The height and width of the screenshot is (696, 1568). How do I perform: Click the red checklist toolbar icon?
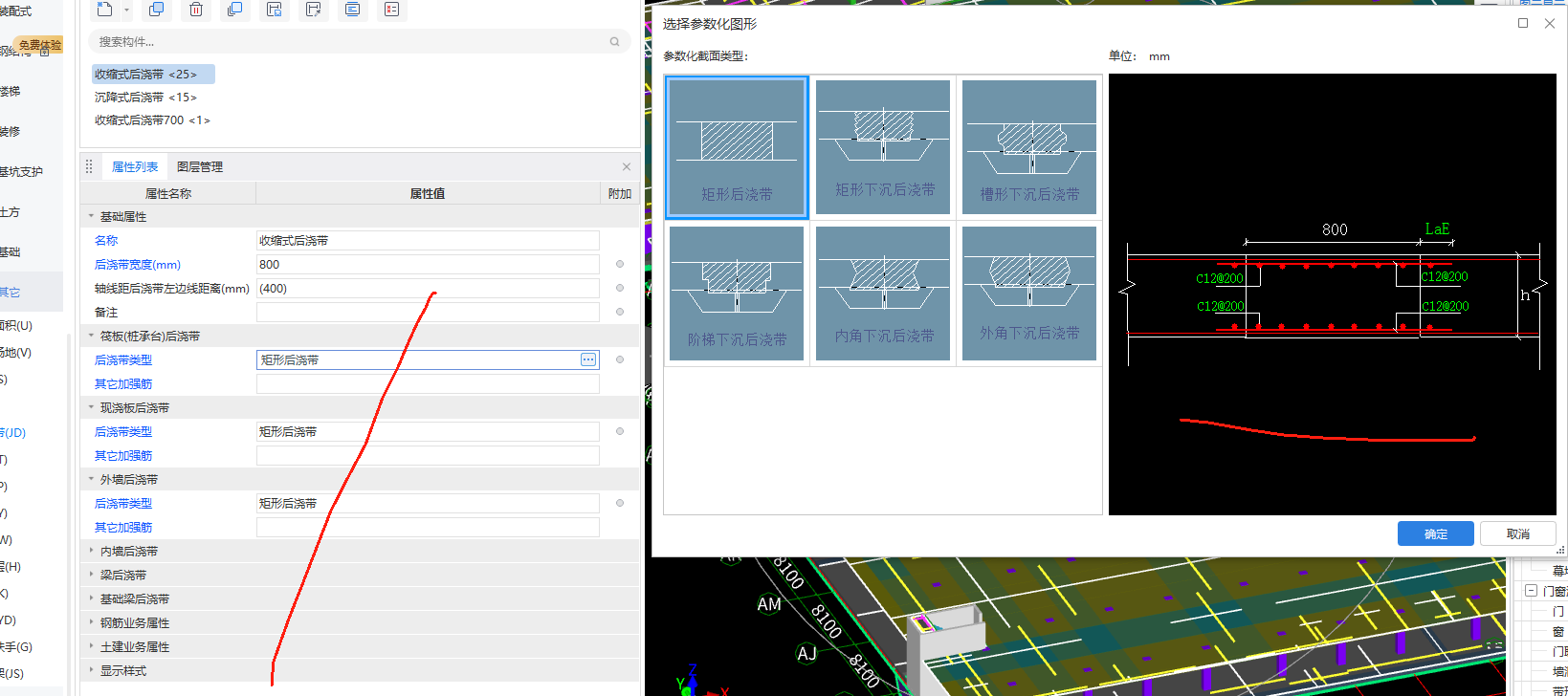coord(391,10)
